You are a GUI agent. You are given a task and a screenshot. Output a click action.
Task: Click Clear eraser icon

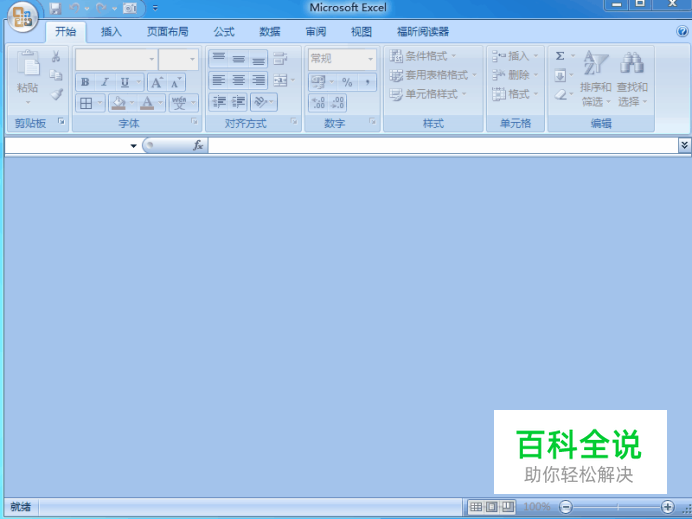(x=560, y=94)
